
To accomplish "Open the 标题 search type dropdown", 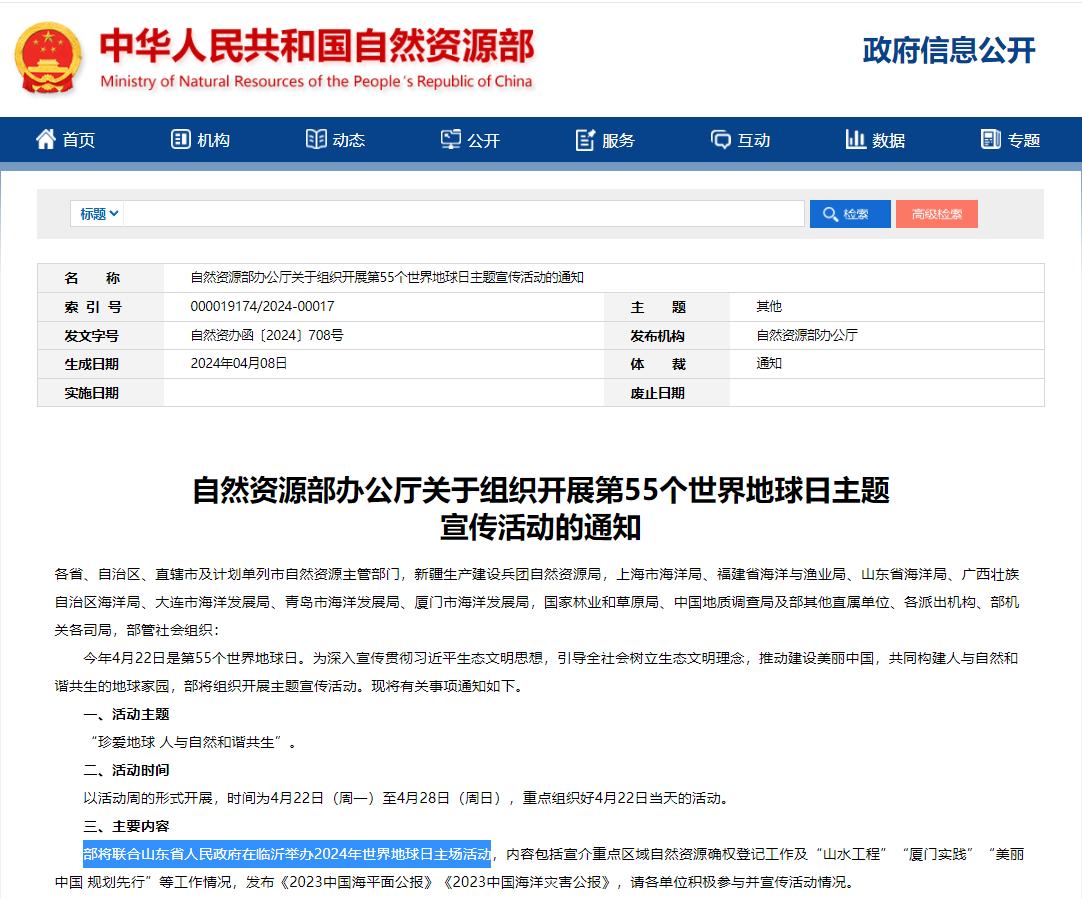I will [x=96, y=213].
